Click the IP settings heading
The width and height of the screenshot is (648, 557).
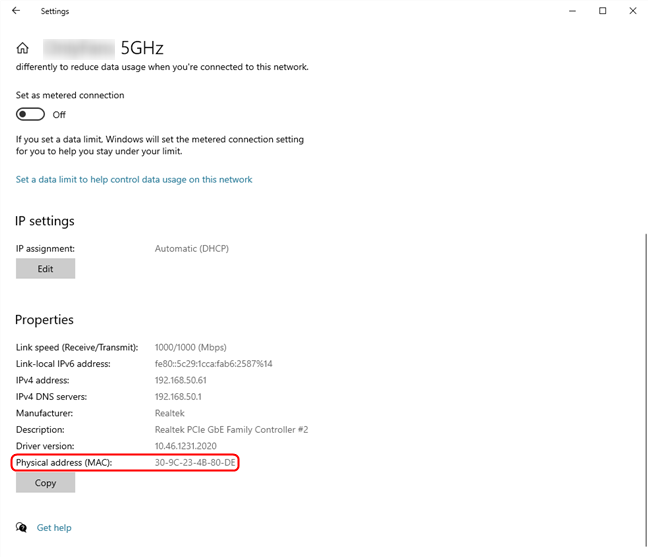(x=45, y=221)
